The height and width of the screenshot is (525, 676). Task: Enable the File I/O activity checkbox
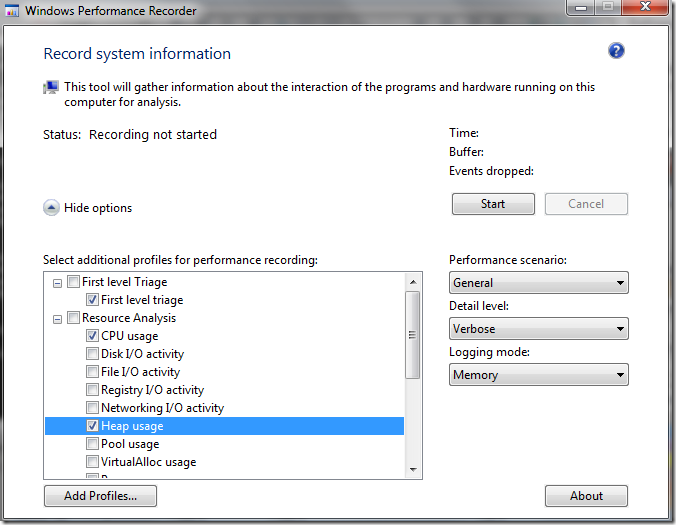[x=92, y=372]
